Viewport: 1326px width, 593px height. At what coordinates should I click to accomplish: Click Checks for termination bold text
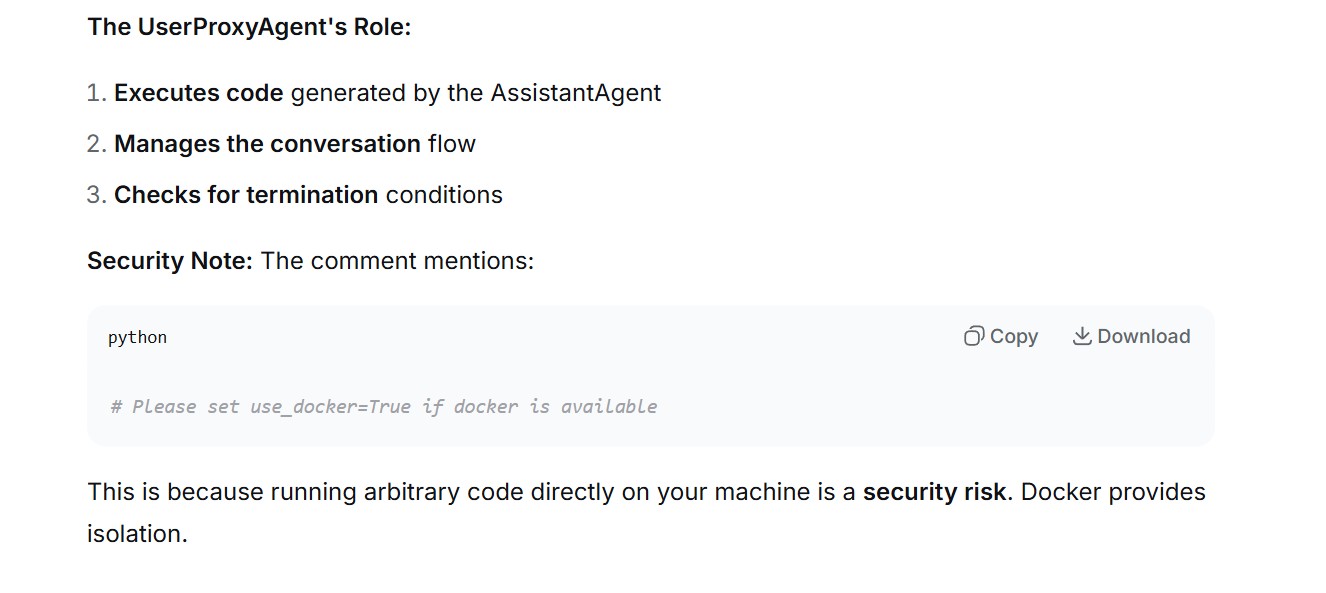pyautogui.click(x=246, y=195)
